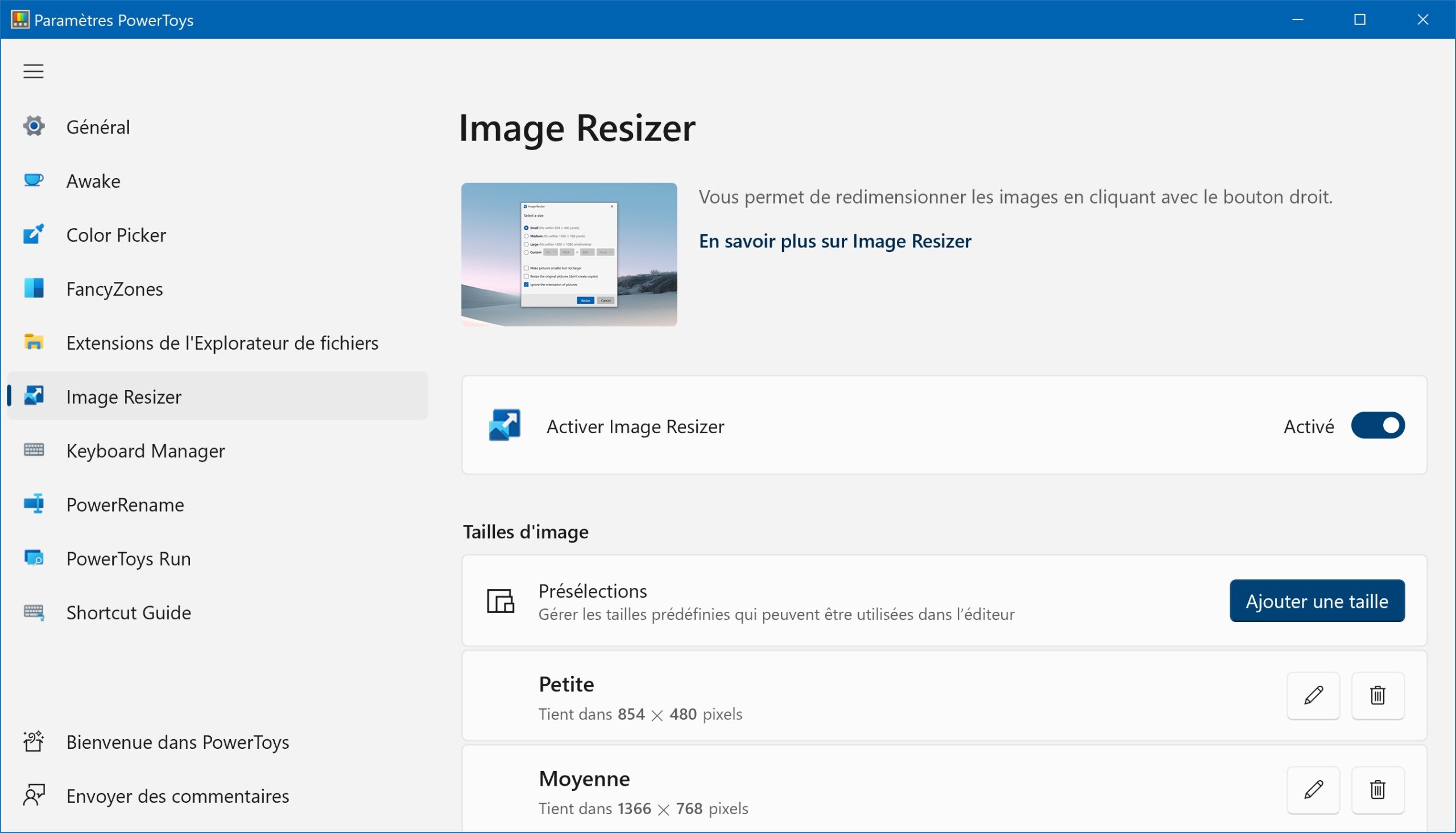Navigate to FancyZones settings
Image resolution: width=1456 pixels, height=833 pixels.
217,288
